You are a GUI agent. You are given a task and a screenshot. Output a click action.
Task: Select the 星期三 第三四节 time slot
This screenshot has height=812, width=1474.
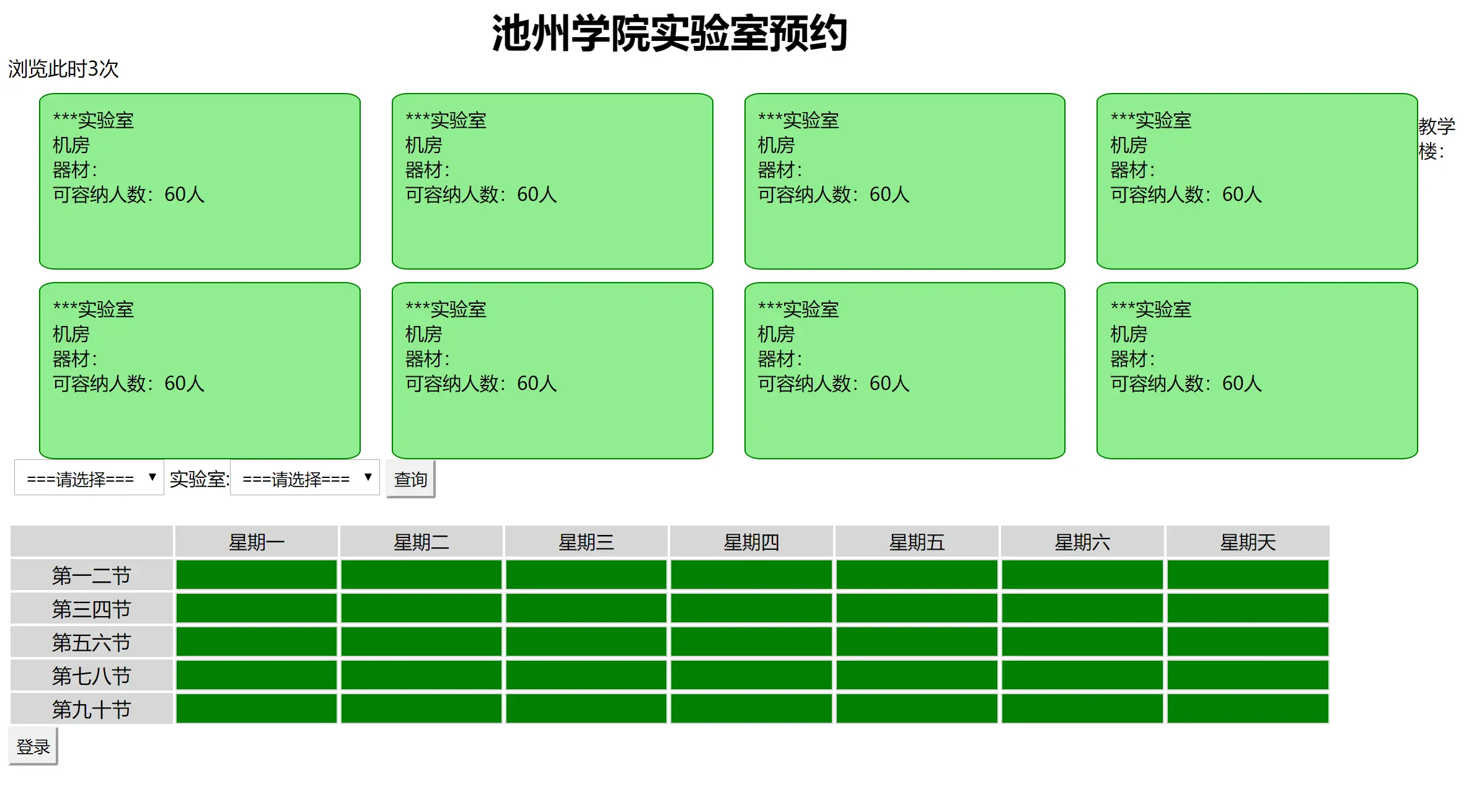tap(586, 608)
